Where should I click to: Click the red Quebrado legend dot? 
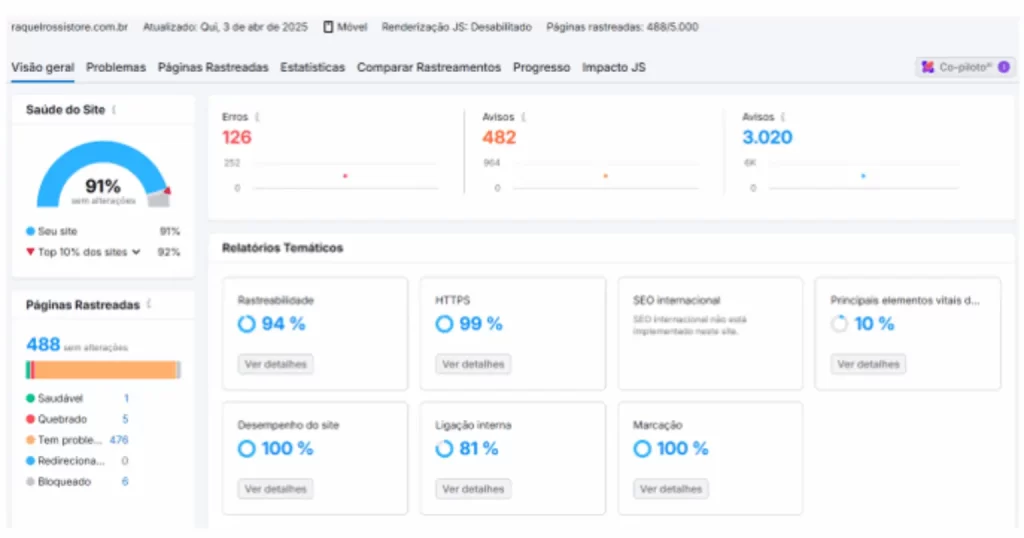point(30,419)
